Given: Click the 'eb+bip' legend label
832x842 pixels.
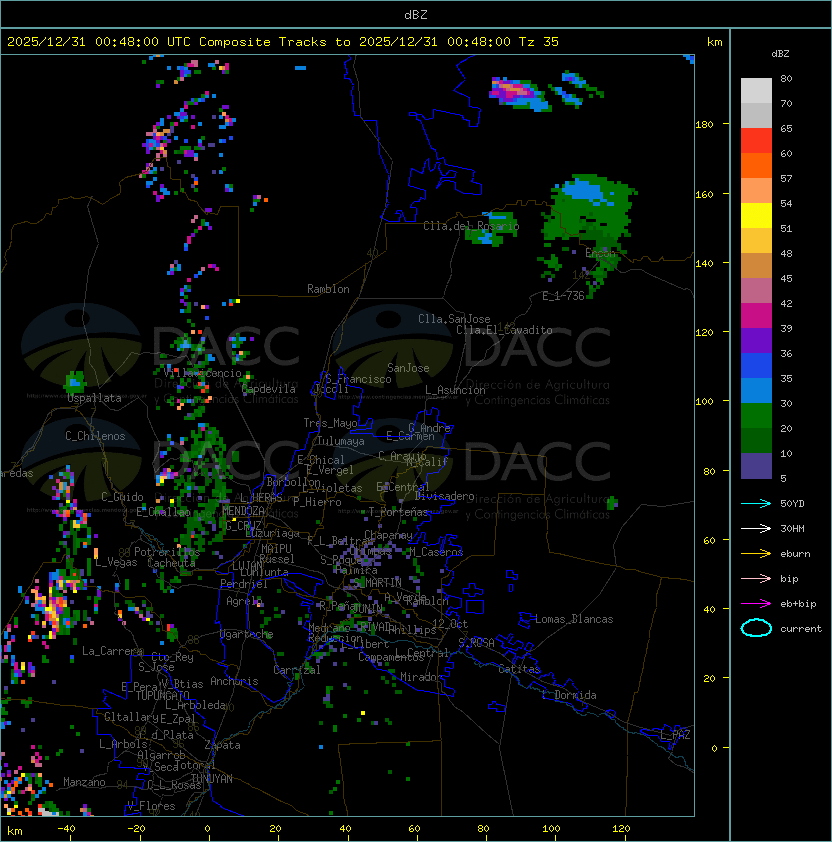Looking at the screenshot, I should (798, 604).
